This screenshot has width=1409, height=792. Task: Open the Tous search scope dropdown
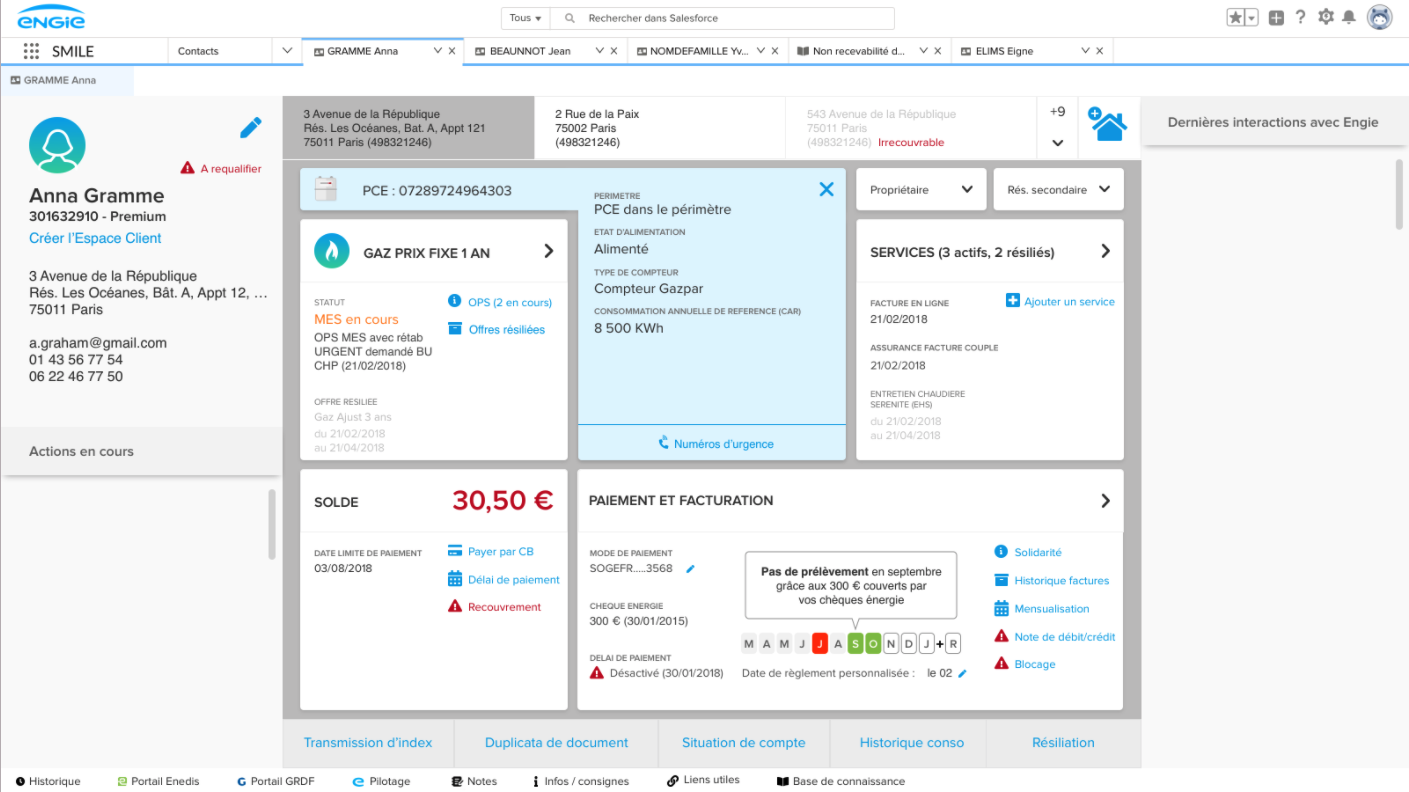pyautogui.click(x=526, y=18)
